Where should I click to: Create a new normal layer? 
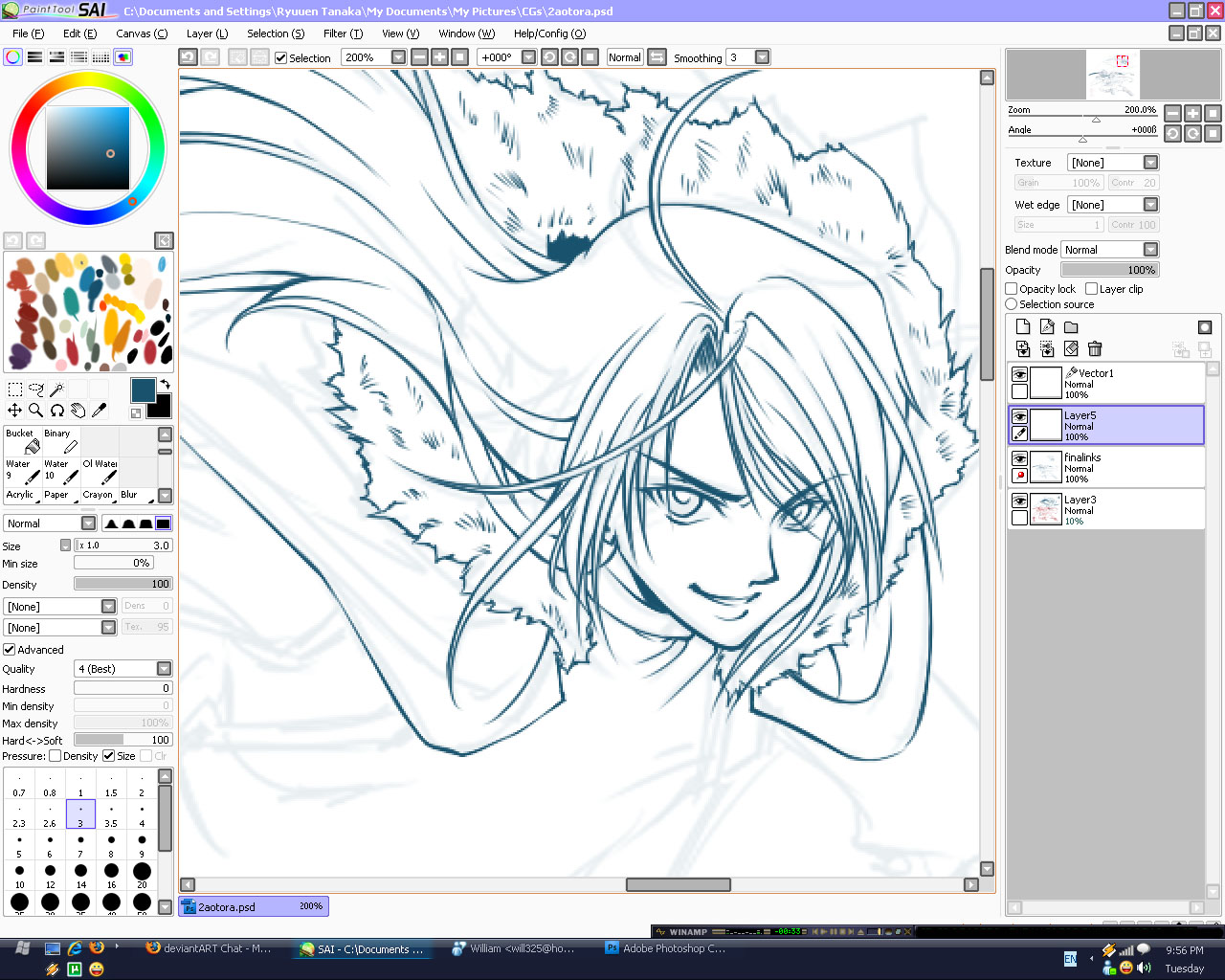pos(1023,327)
